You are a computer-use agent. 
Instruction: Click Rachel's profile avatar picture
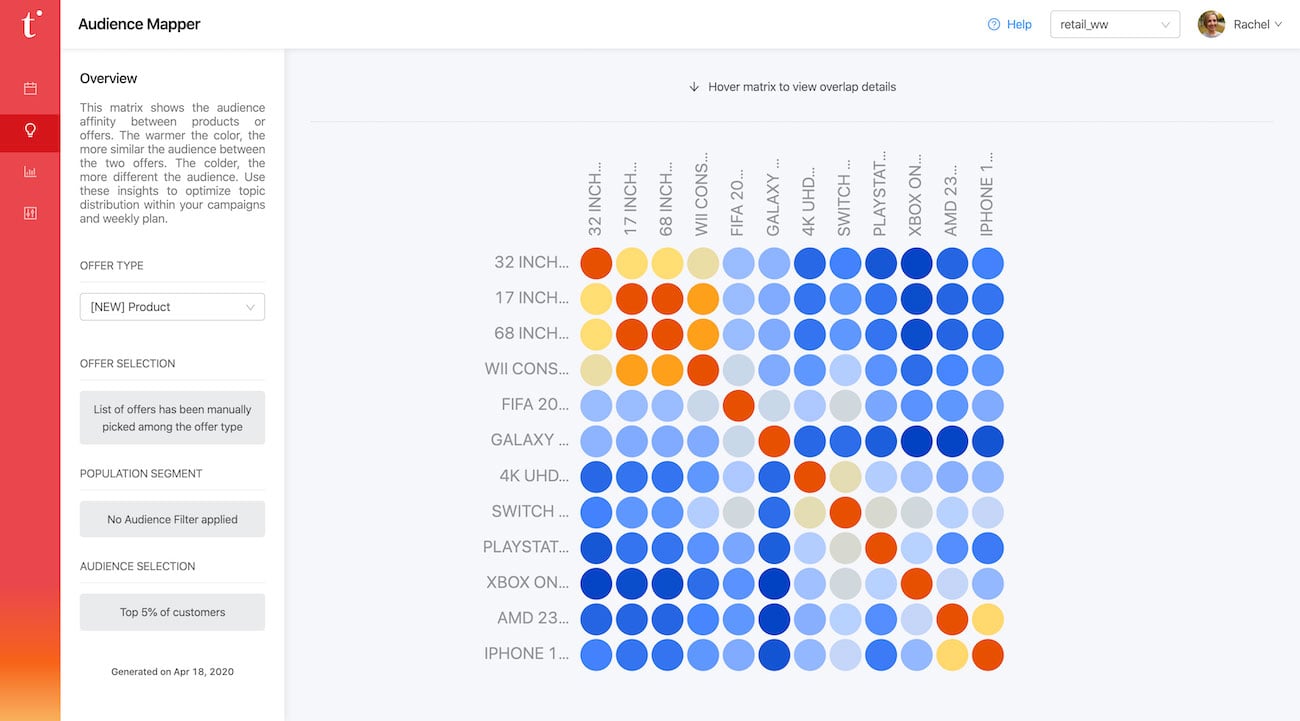(x=1211, y=24)
